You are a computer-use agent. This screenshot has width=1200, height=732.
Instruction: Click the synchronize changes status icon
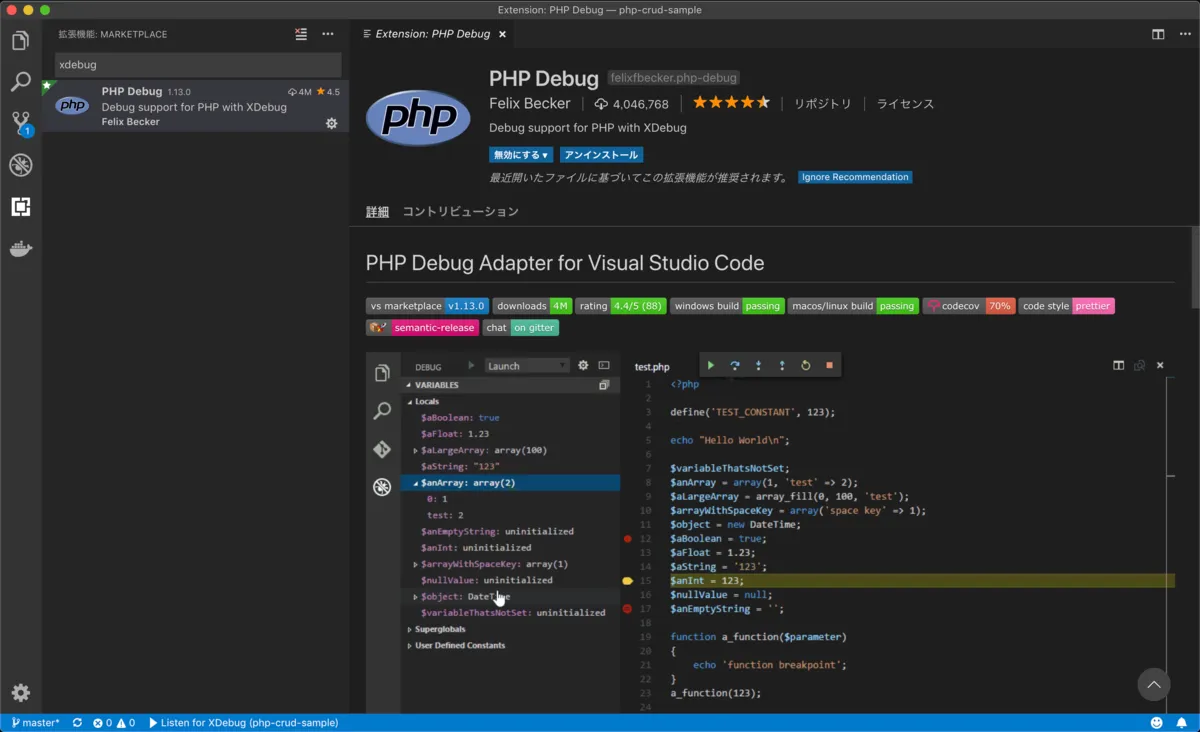(77, 722)
